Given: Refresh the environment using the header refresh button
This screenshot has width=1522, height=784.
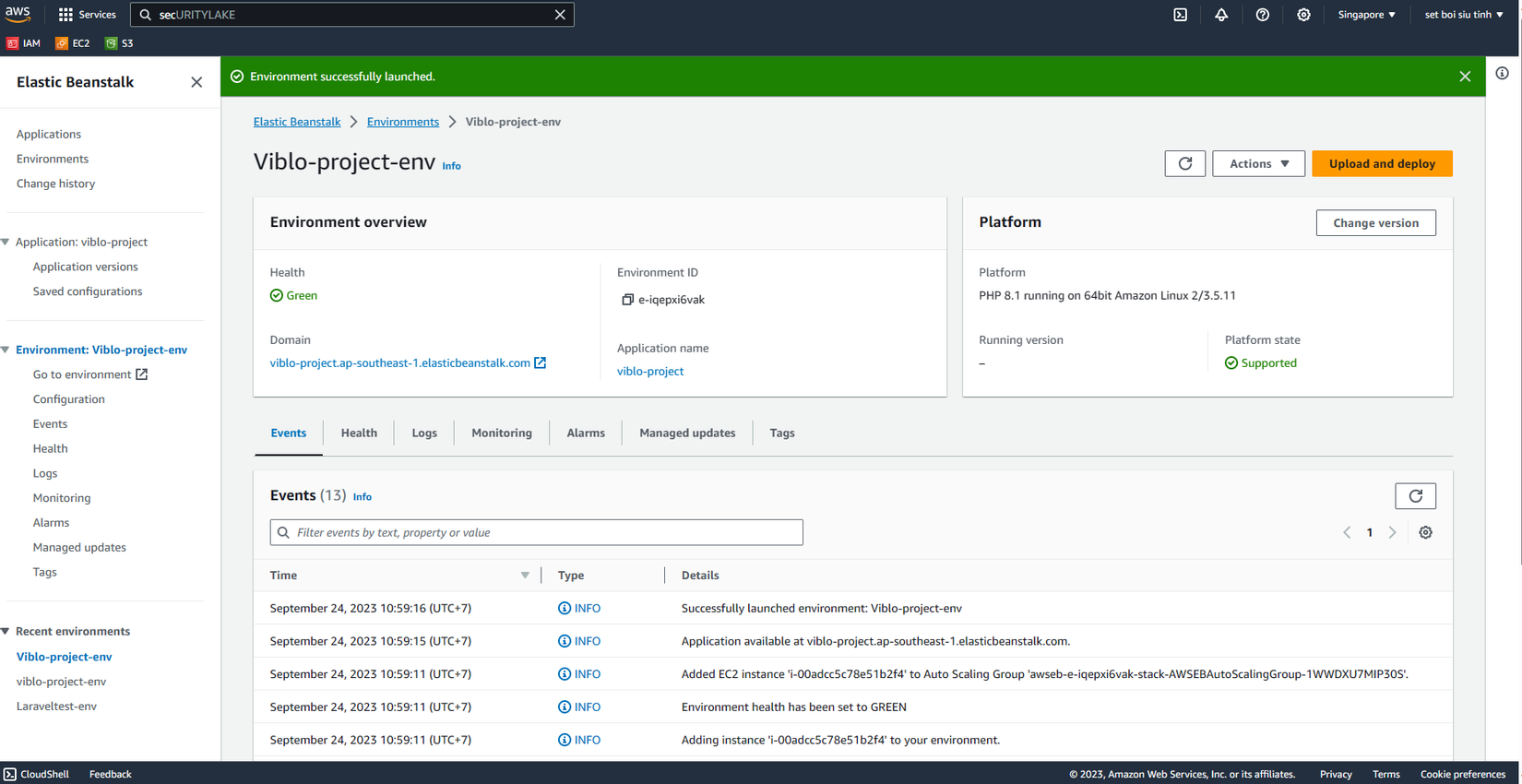Looking at the screenshot, I should click(x=1185, y=163).
